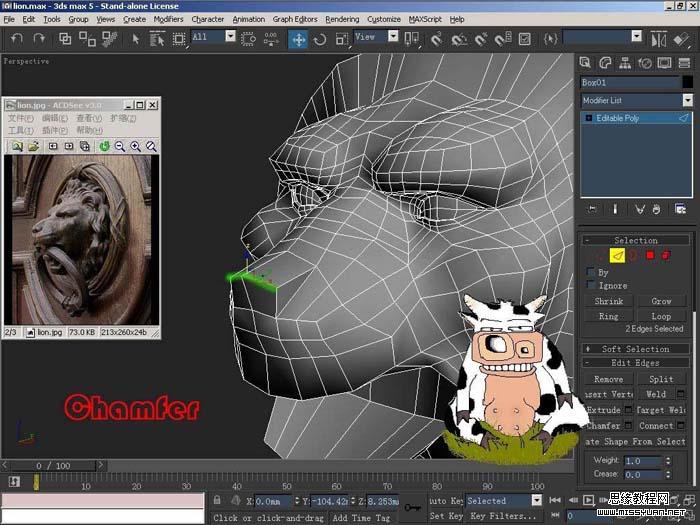Enable the Ignore Backfacing checkbox

click(x=590, y=285)
